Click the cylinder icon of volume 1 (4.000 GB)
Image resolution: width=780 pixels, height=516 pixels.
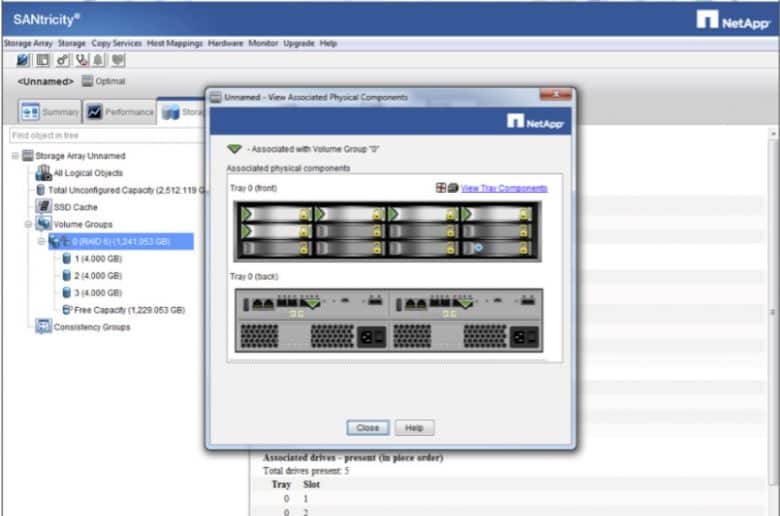click(x=67, y=258)
